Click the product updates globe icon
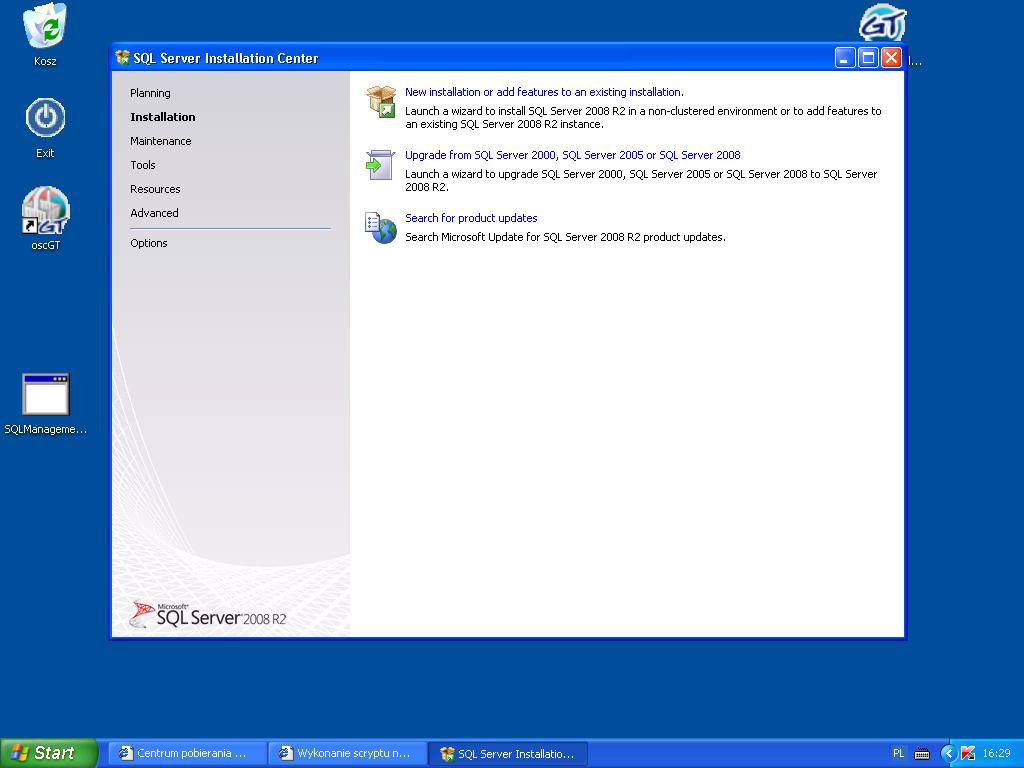This screenshot has height=768, width=1024. [381, 228]
